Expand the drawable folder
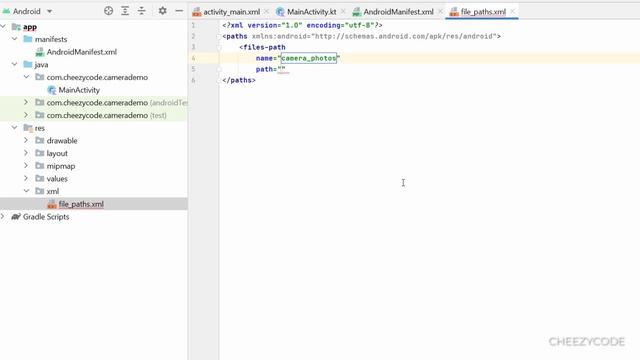Image resolution: width=640 pixels, height=360 pixels. click(27, 140)
